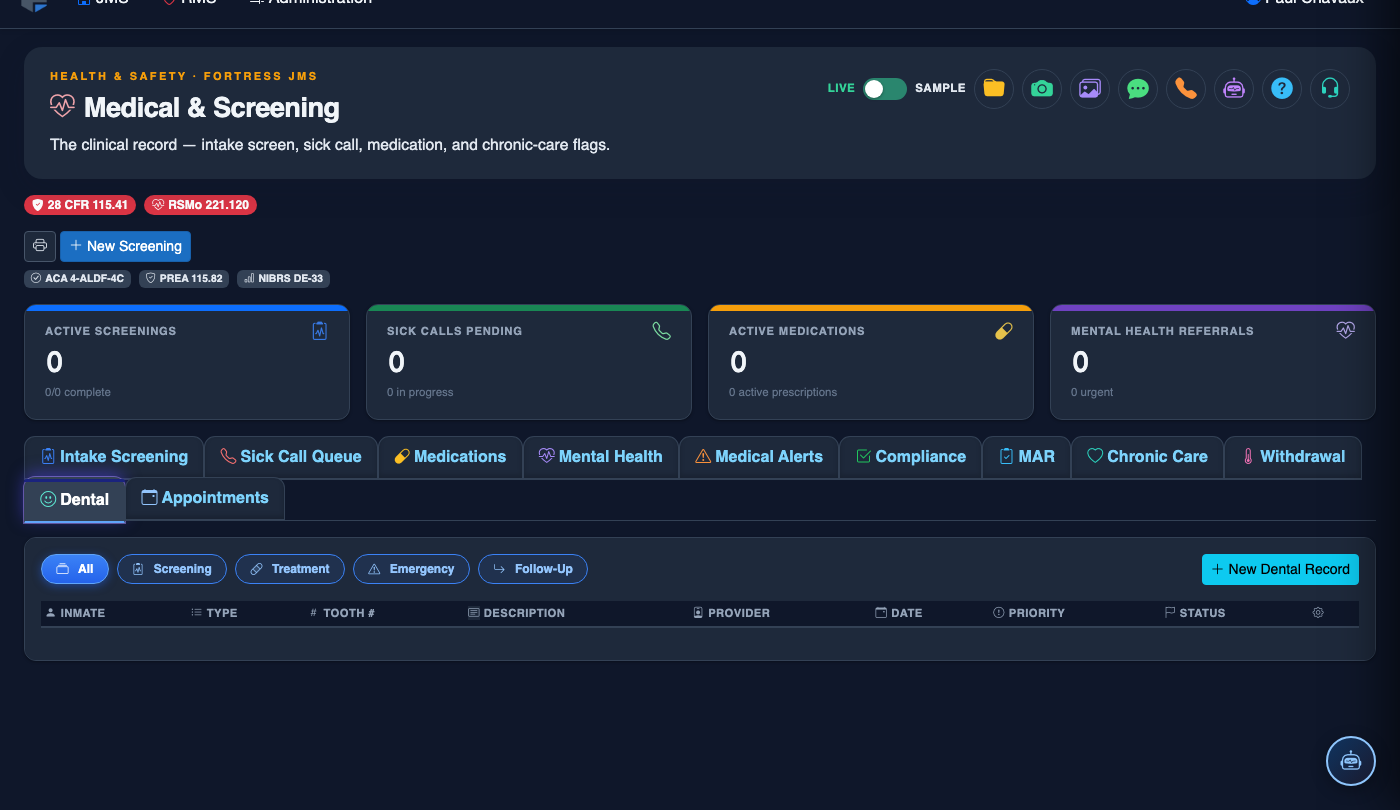Open the green chat bubble icon
Screen dimensions: 1400x810
pyautogui.click(x=1137, y=88)
